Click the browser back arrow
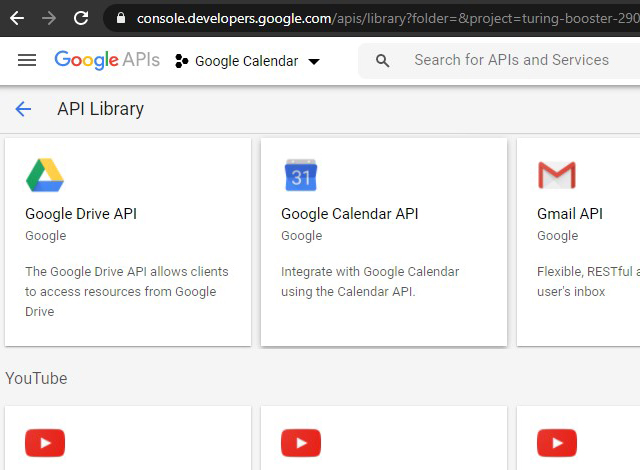 coord(17,18)
